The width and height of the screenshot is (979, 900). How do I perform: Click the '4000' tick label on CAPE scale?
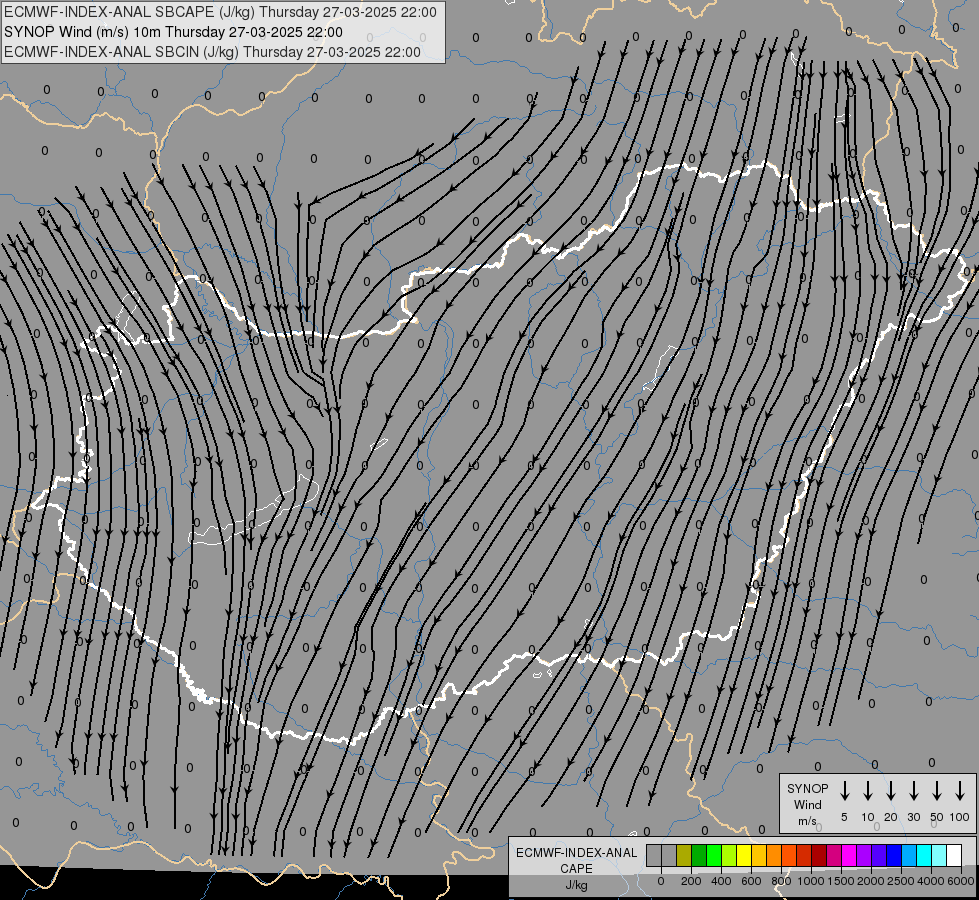(930, 881)
